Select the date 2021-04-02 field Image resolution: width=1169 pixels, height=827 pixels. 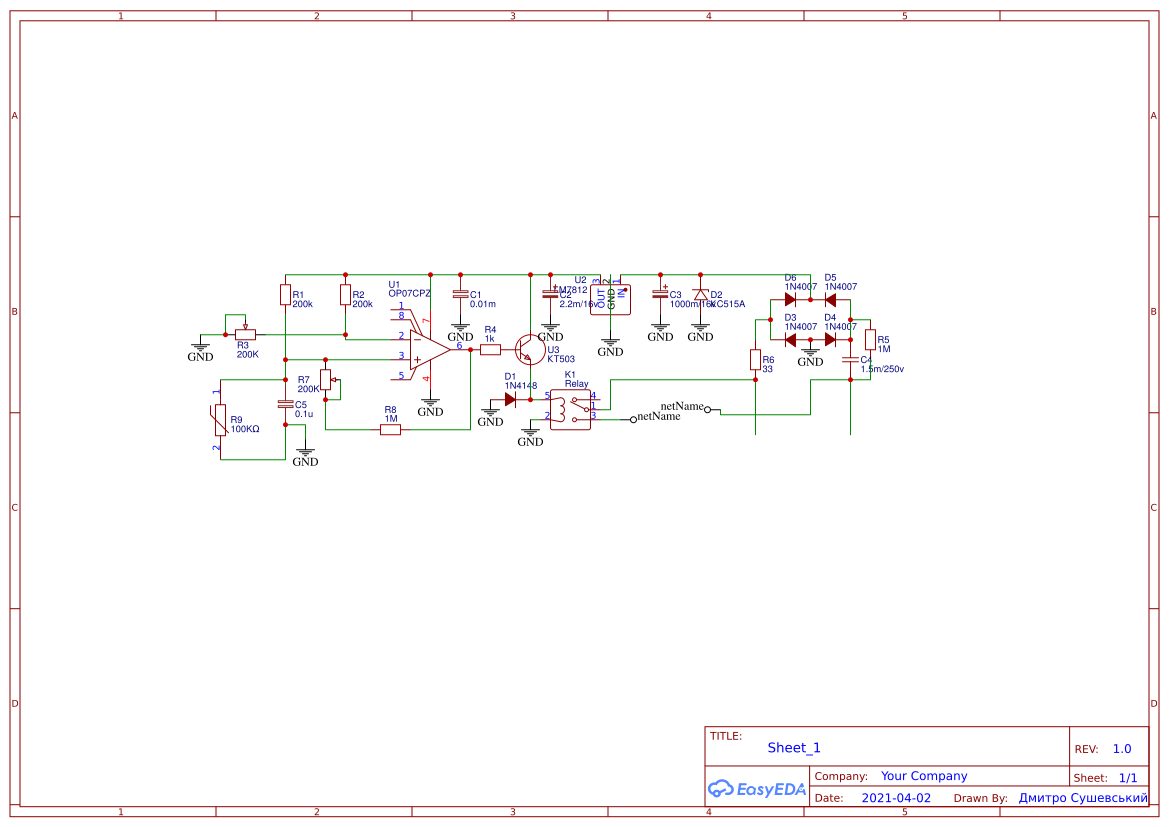(x=896, y=798)
